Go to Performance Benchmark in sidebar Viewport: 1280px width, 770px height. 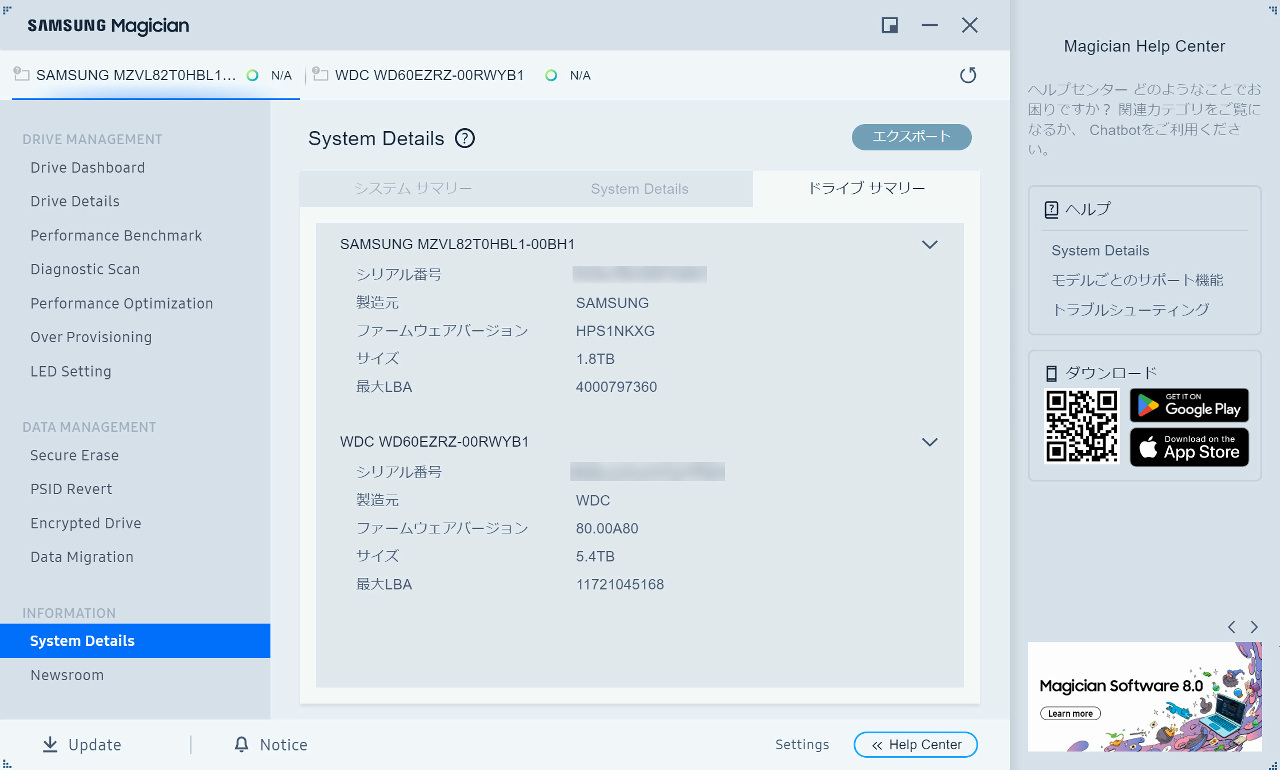tap(116, 236)
